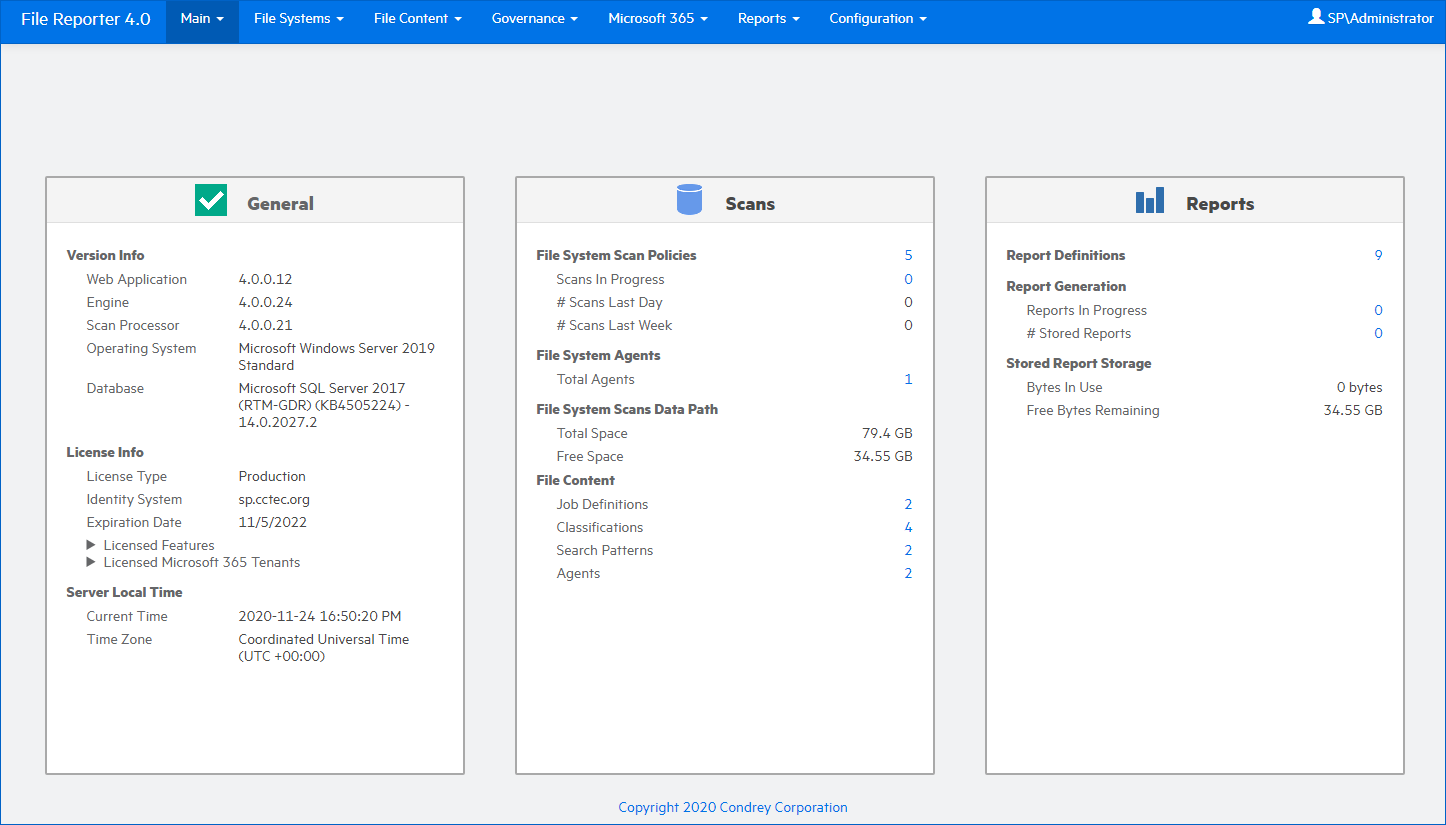Open the Reports navigation menu

pos(768,19)
